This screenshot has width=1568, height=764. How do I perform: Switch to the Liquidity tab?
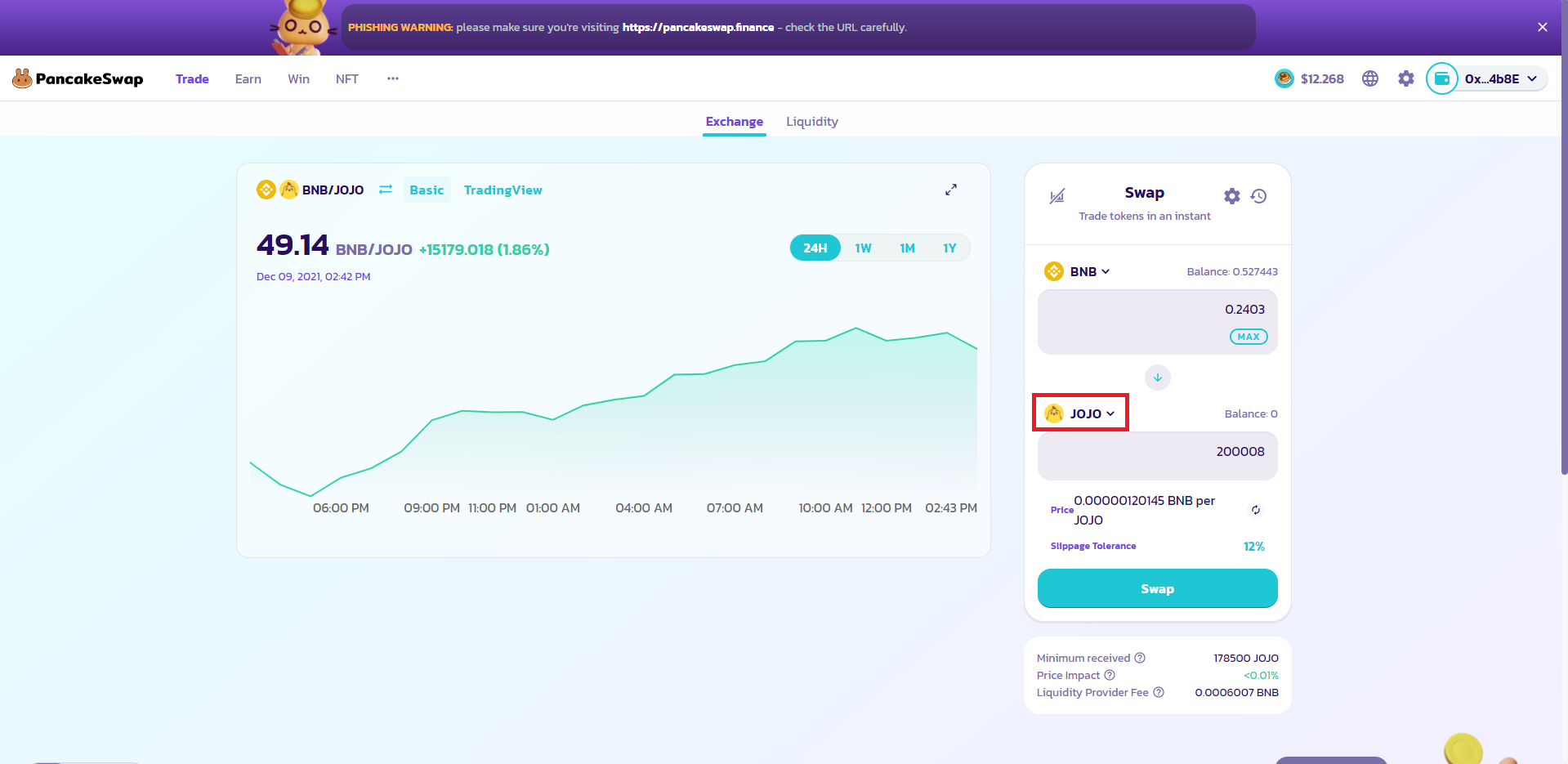click(812, 121)
